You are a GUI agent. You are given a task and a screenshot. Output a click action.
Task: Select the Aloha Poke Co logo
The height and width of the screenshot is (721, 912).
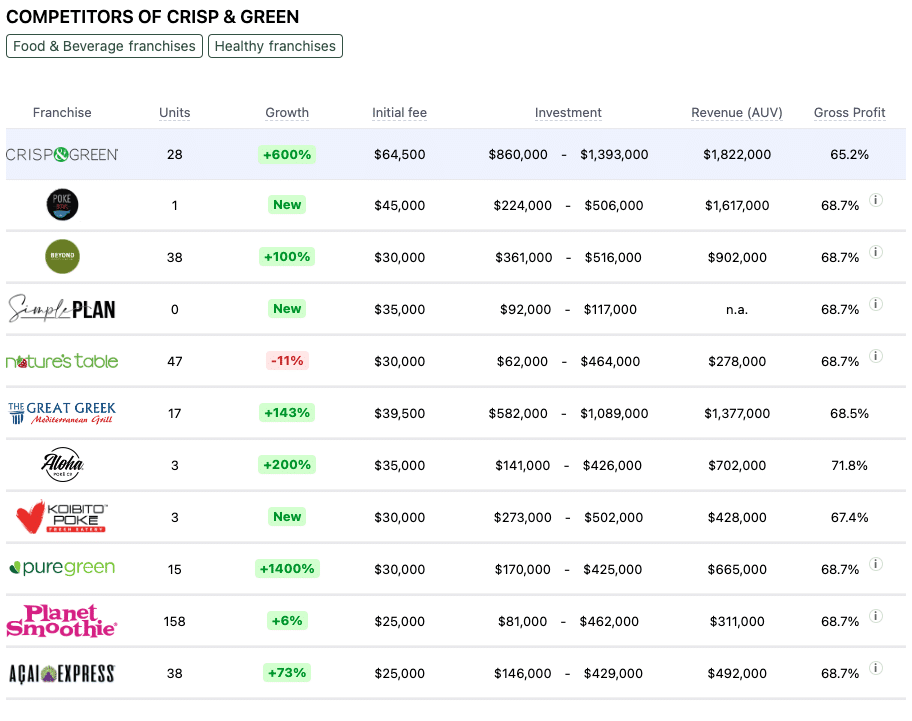(x=62, y=464)
